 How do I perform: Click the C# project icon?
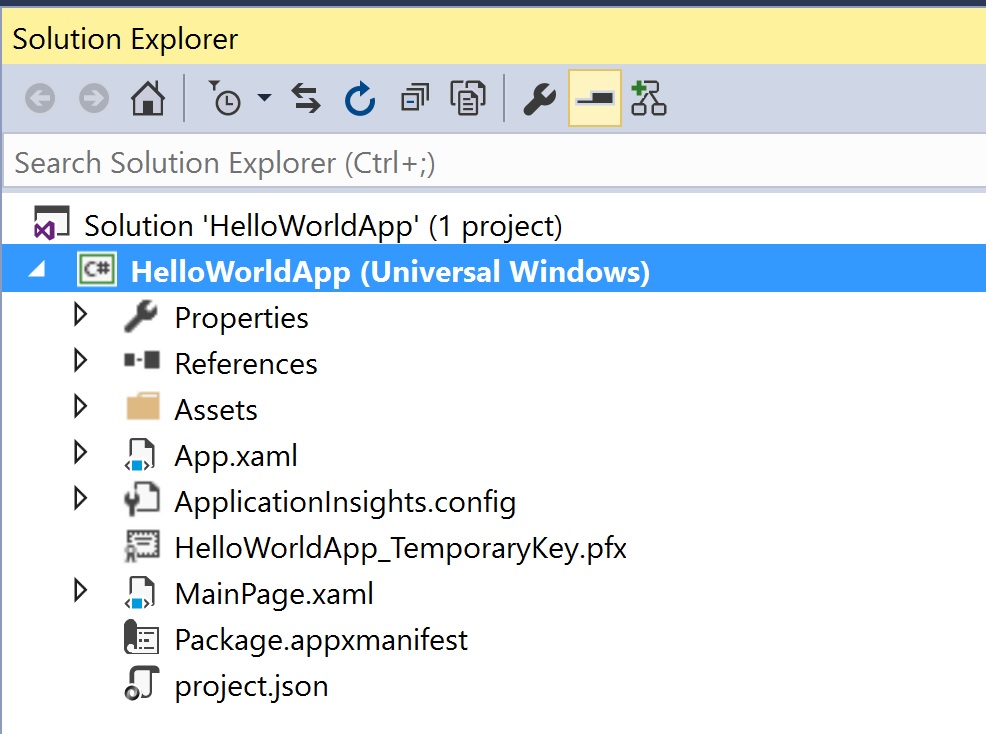pos(96,270)
